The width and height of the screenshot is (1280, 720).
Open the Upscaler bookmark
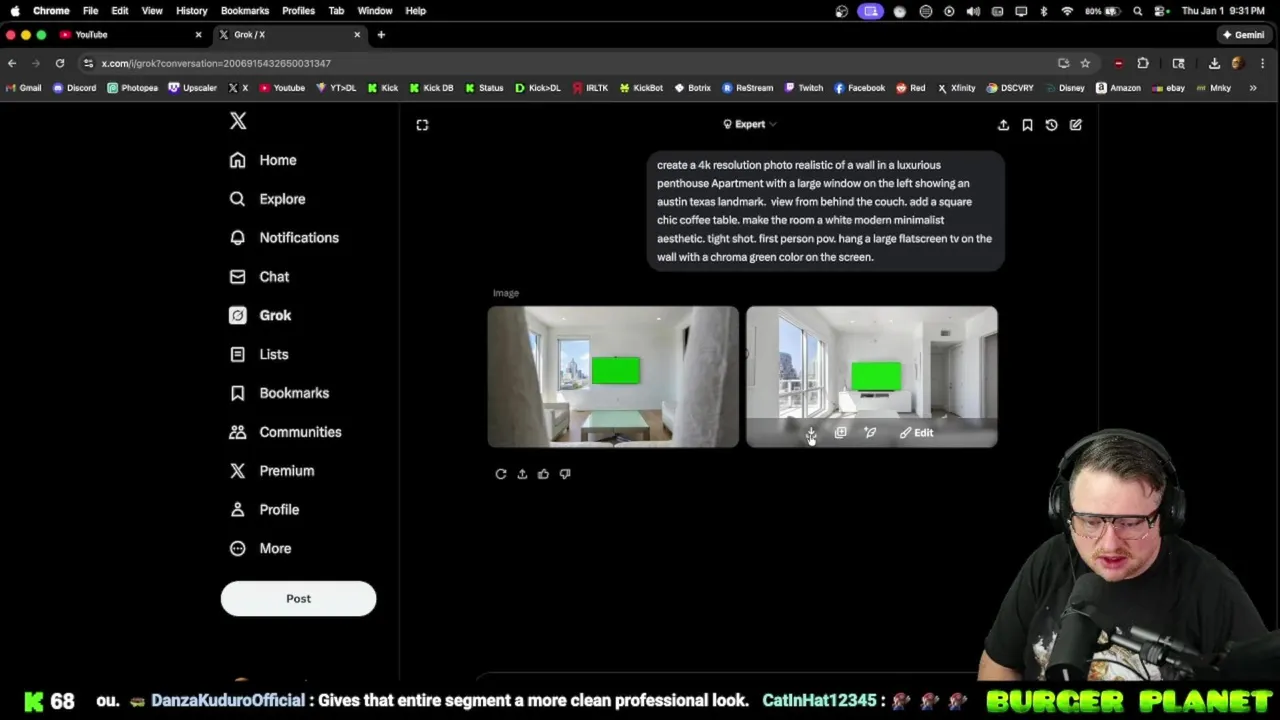click(x=193, y=88)
